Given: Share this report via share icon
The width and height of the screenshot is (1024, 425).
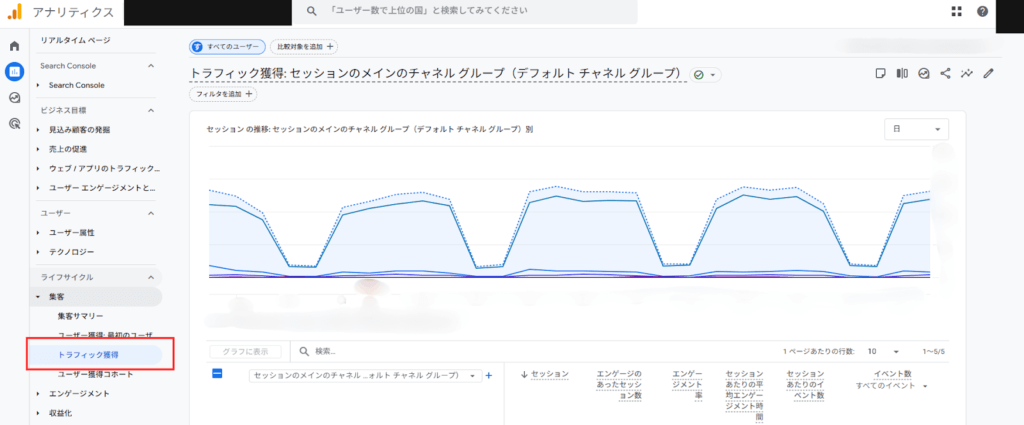Looking at the screenshot, I should tap(945, 74).
